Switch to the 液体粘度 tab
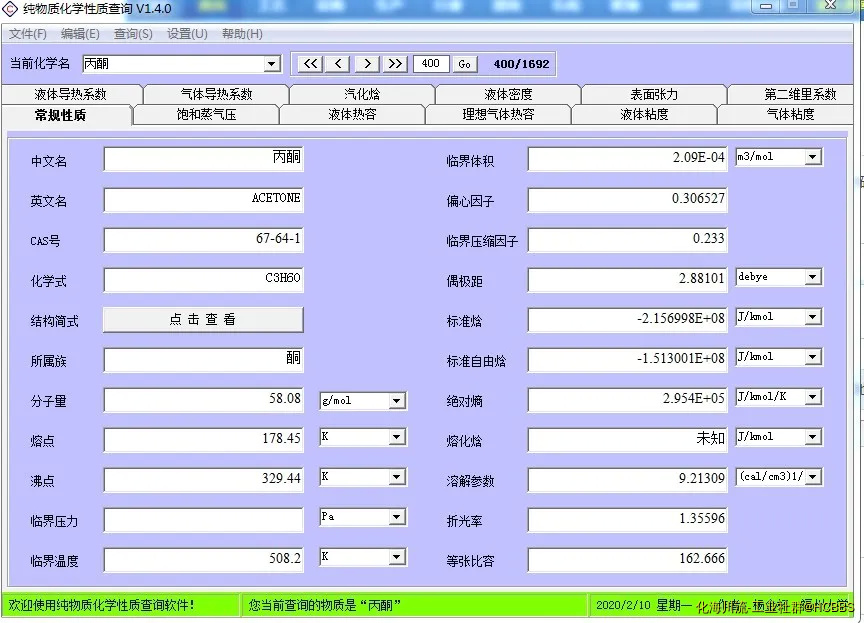This screenshot has height=623, width=864. [x=644, y=115]
